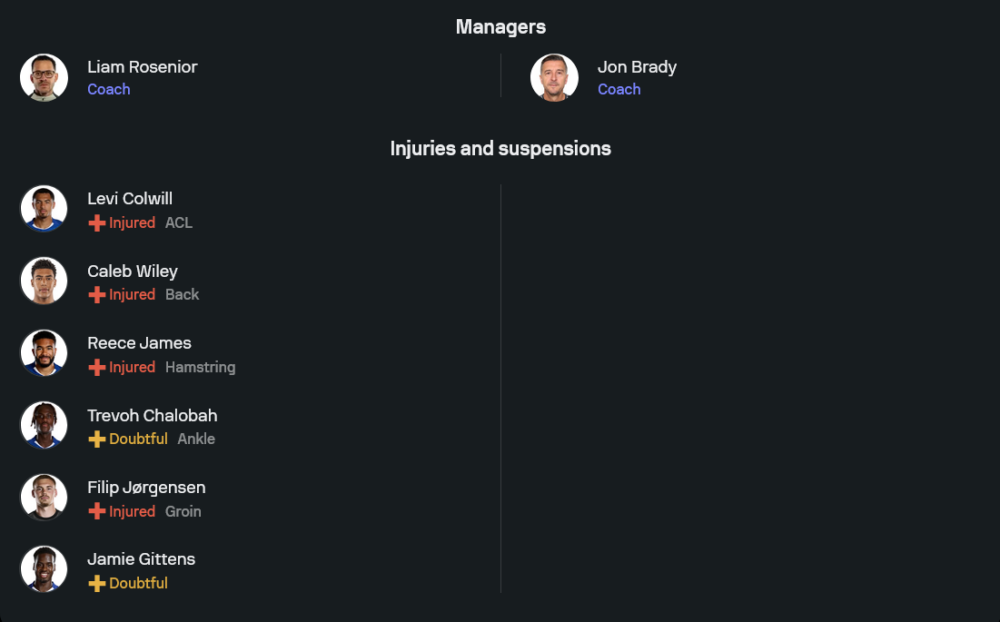Click Caleb Wiley's player avatar
Viewport: 1000px width, 622px height.
click(x=44, y=281)
